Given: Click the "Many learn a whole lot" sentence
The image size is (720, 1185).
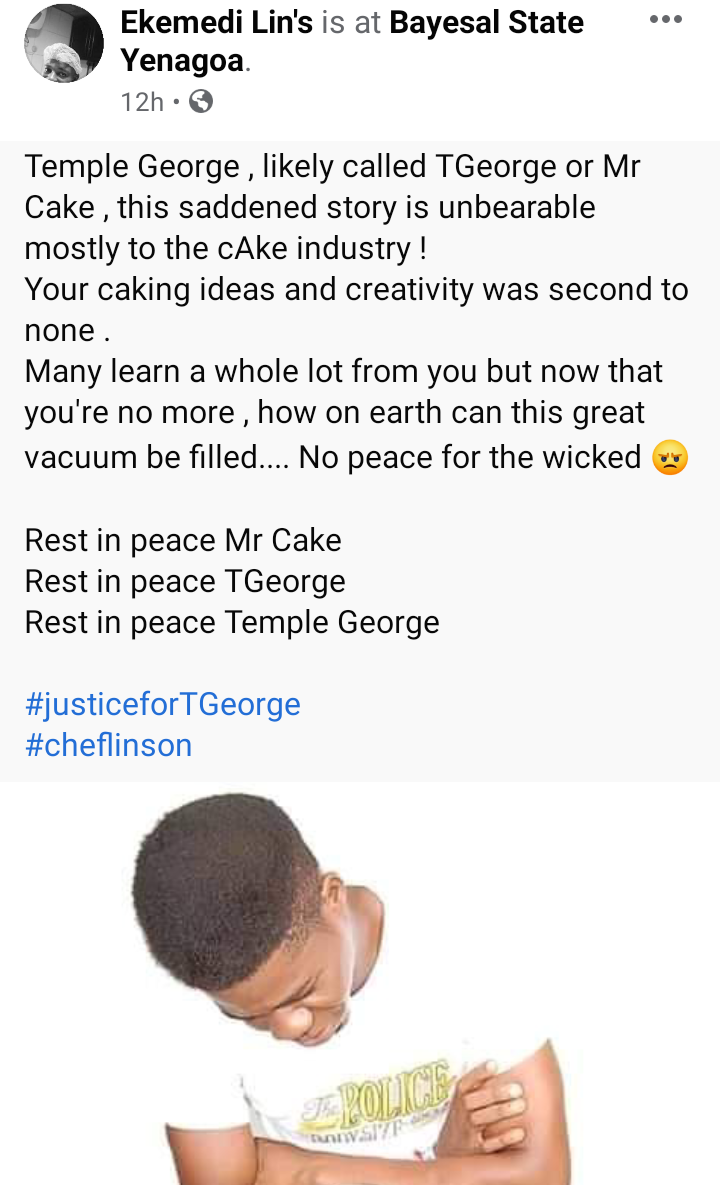Looking at the screenshot, I should coord(343,372).
